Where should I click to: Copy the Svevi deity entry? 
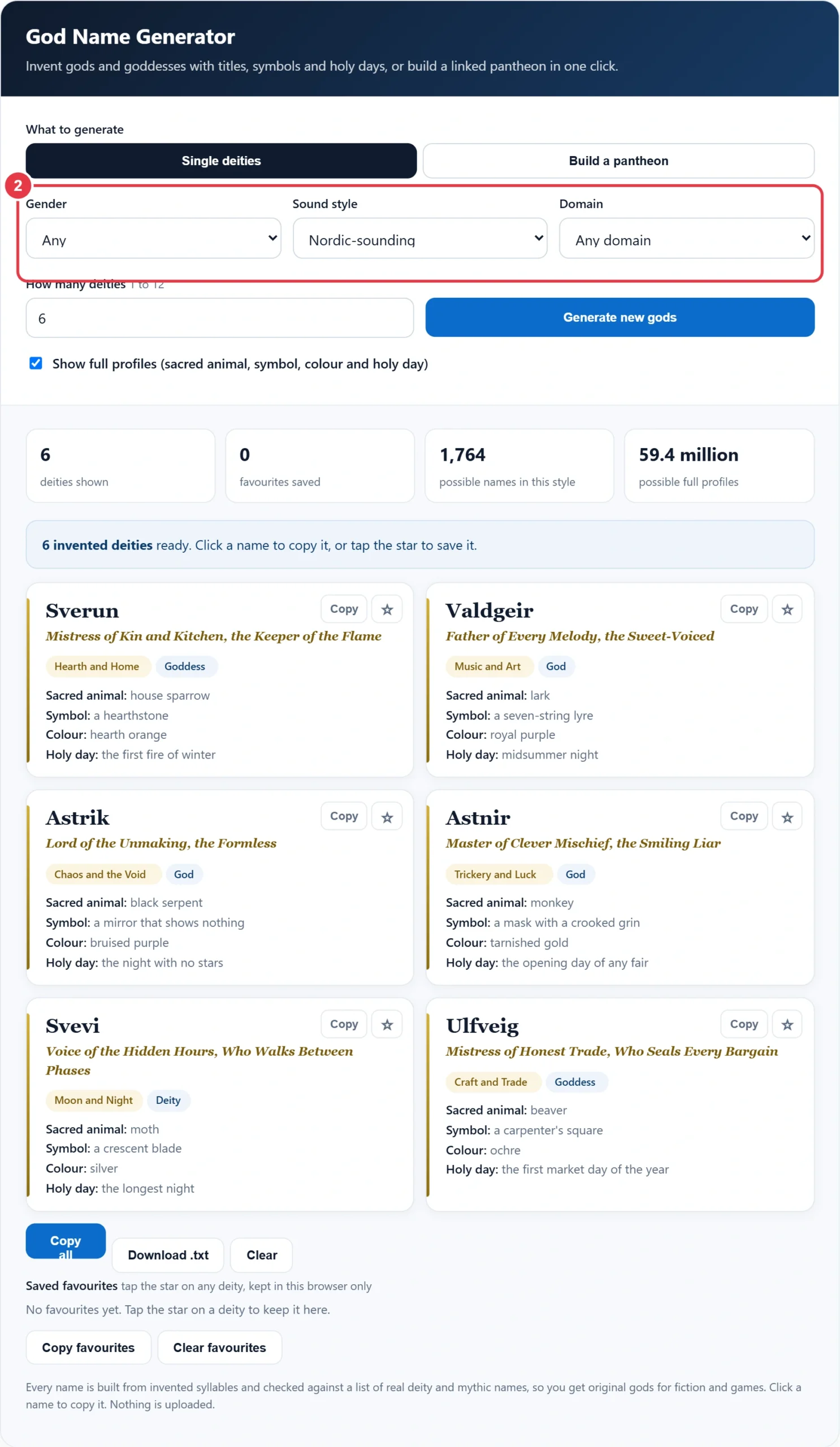(344, 1024)
